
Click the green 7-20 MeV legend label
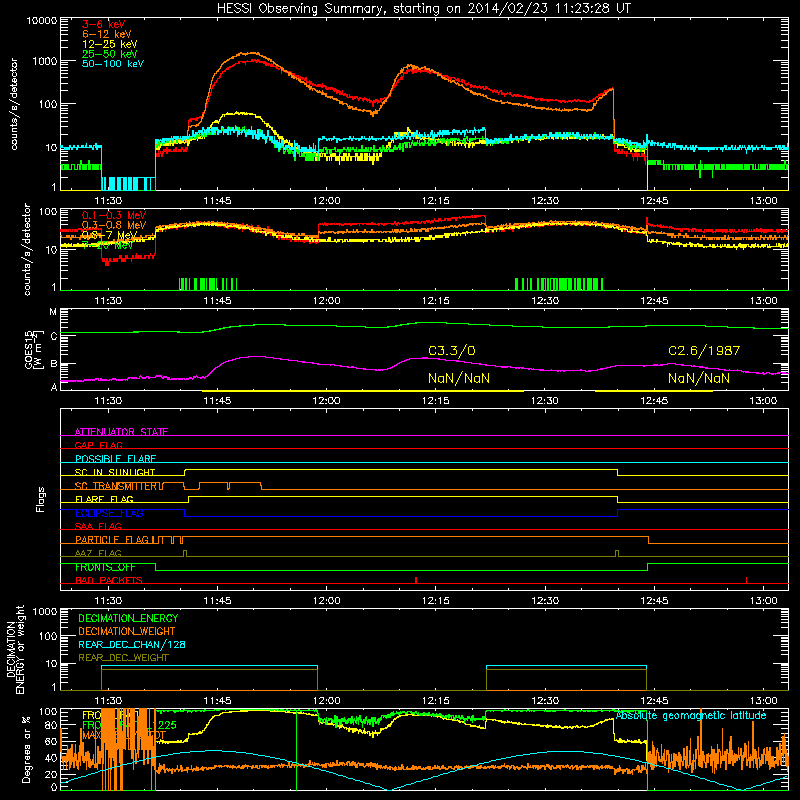tap(108, 245)
